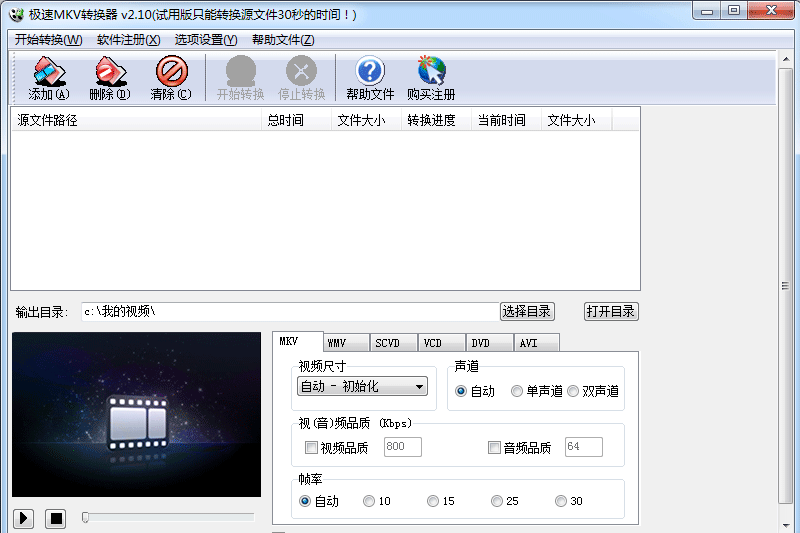Click the first 文件大小 column header

[x=366, y=120]
